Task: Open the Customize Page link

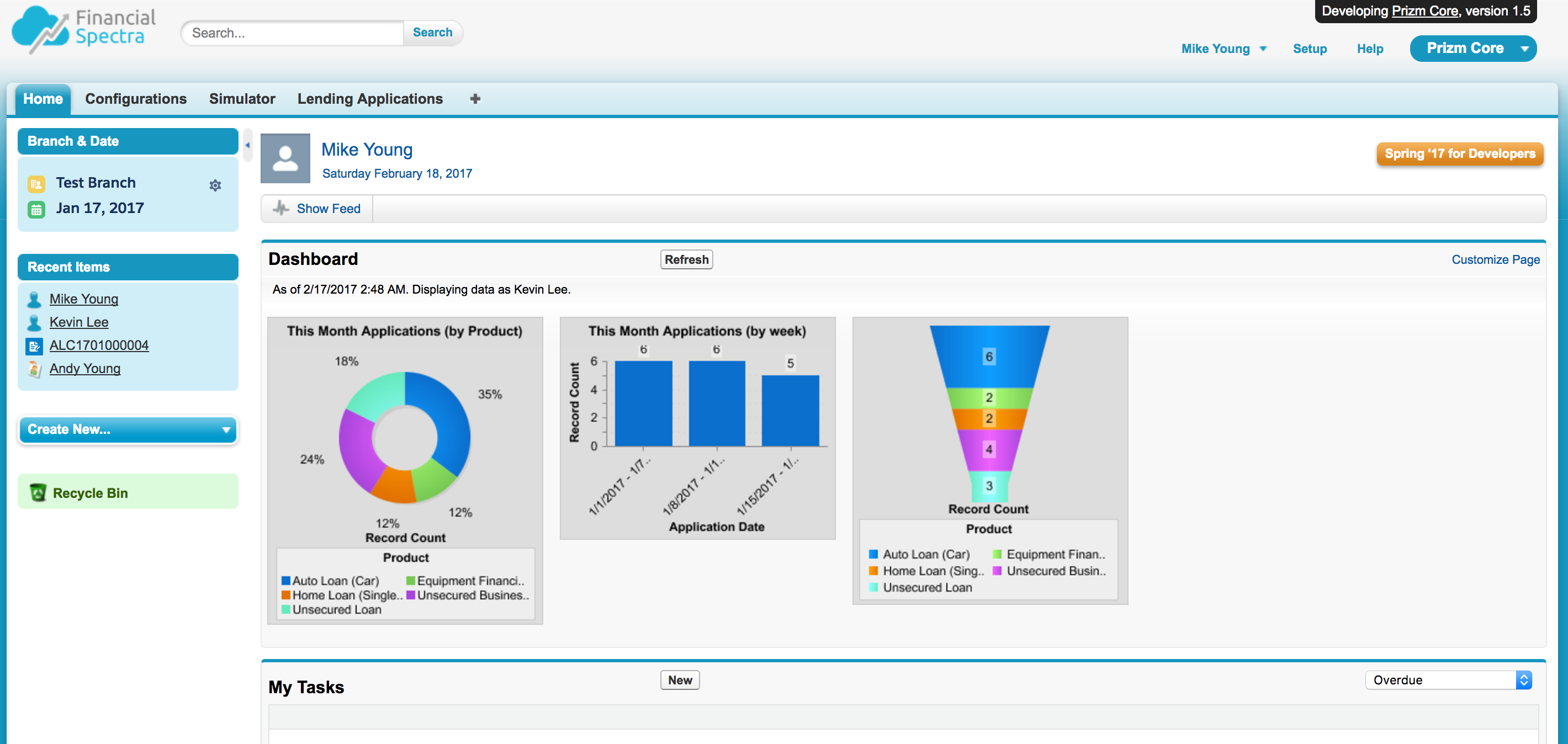Action: coord(1495,259)
